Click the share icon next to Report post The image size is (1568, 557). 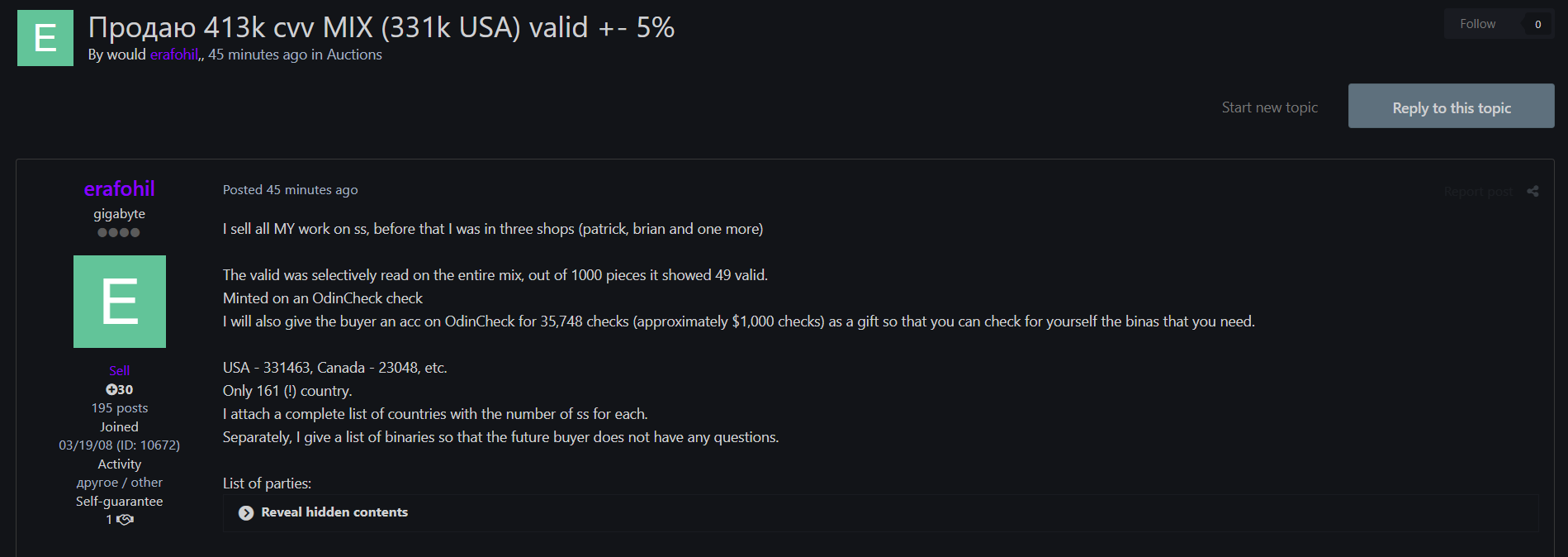(1532, 192)
